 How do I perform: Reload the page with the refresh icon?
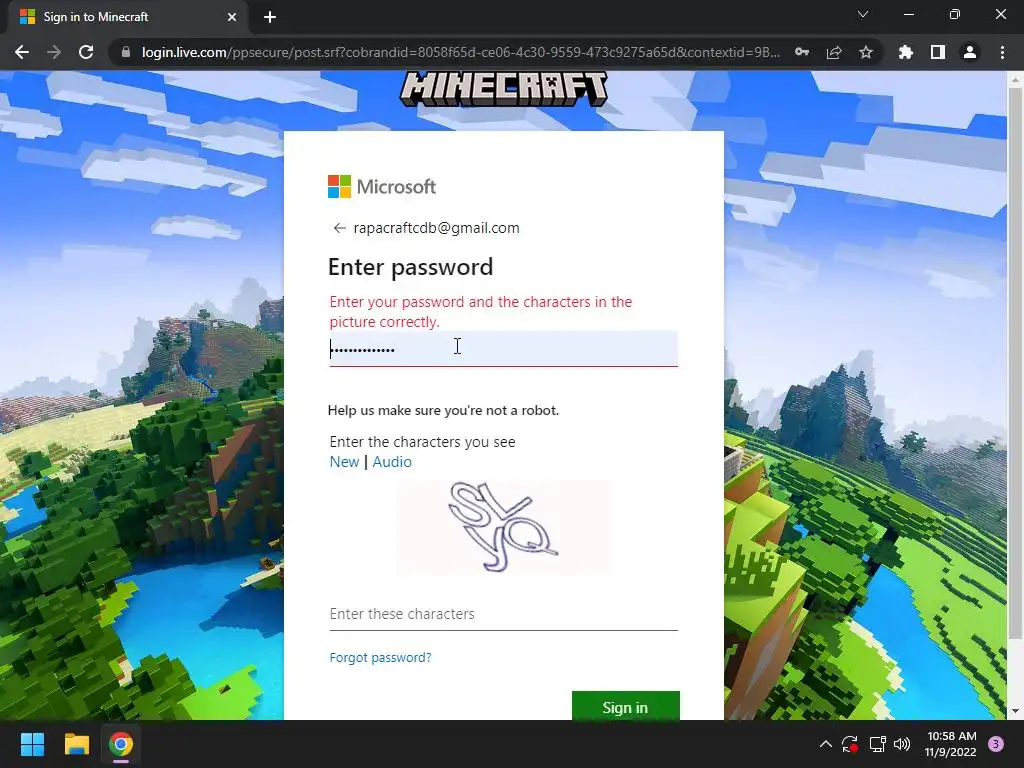coord(86,52)
